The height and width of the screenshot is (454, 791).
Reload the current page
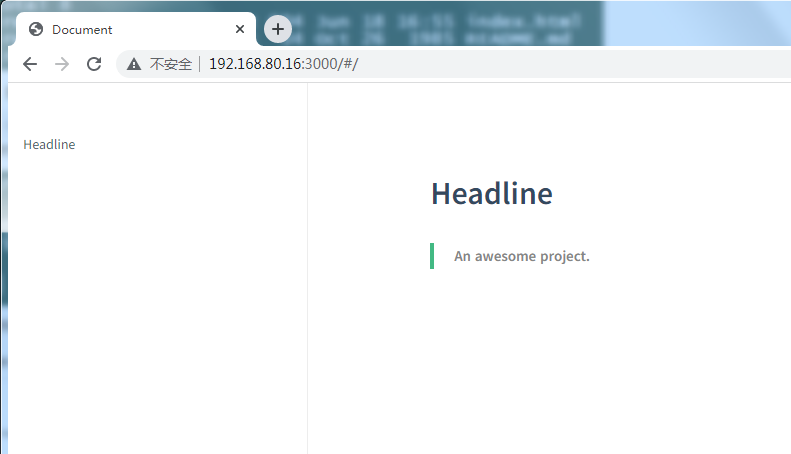pos(94,64)
